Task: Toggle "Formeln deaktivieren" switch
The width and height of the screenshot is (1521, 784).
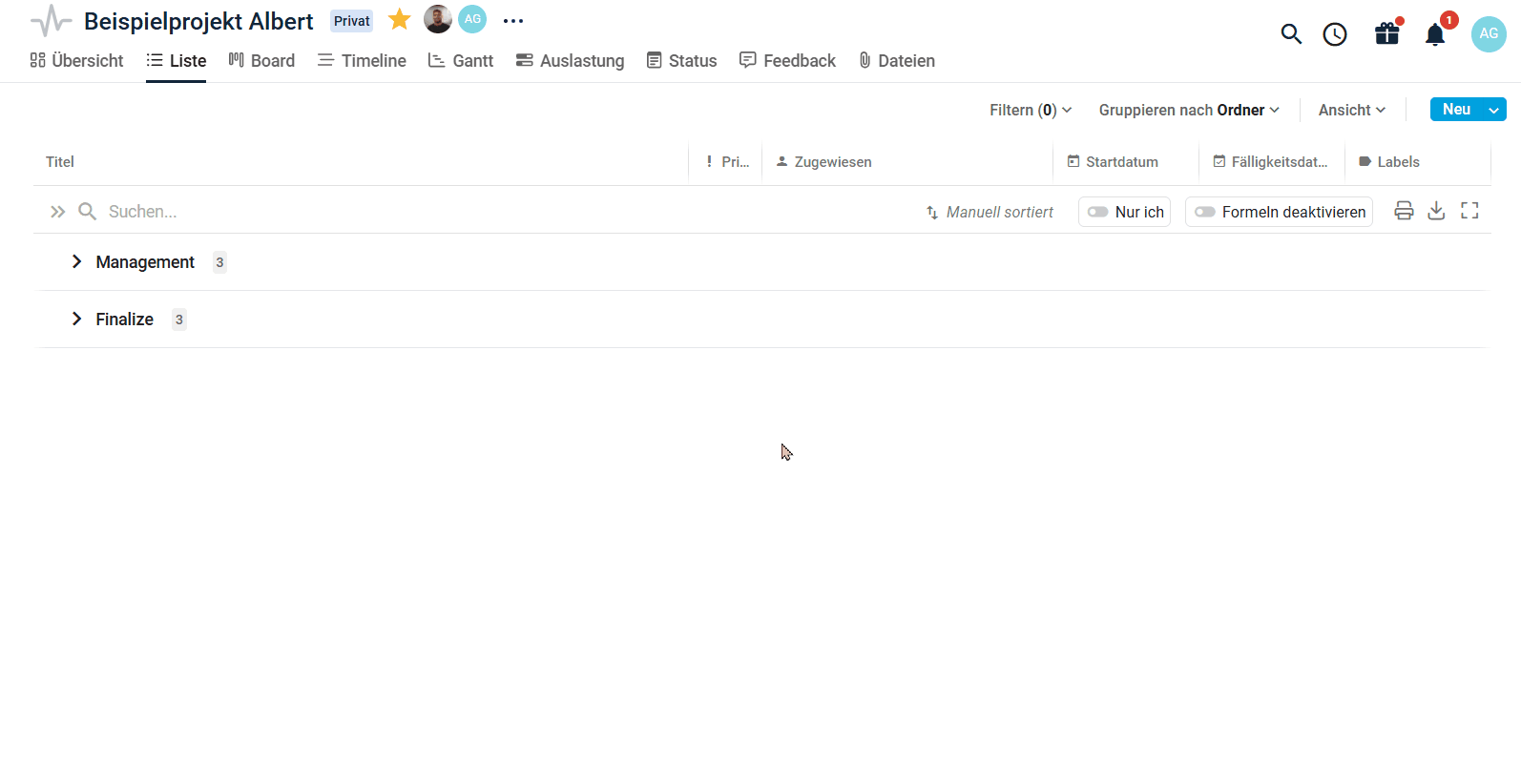Action: click(1205, 212)
